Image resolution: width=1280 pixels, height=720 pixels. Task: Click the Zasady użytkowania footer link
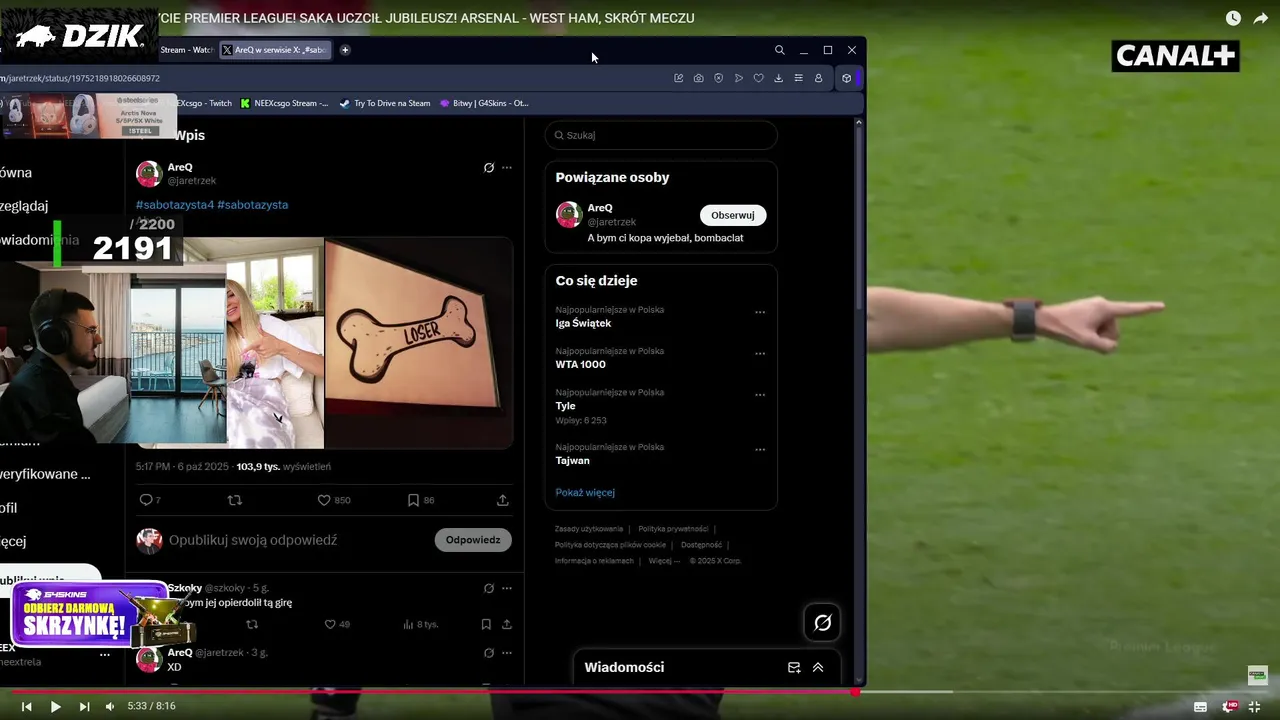coord(589,529)
